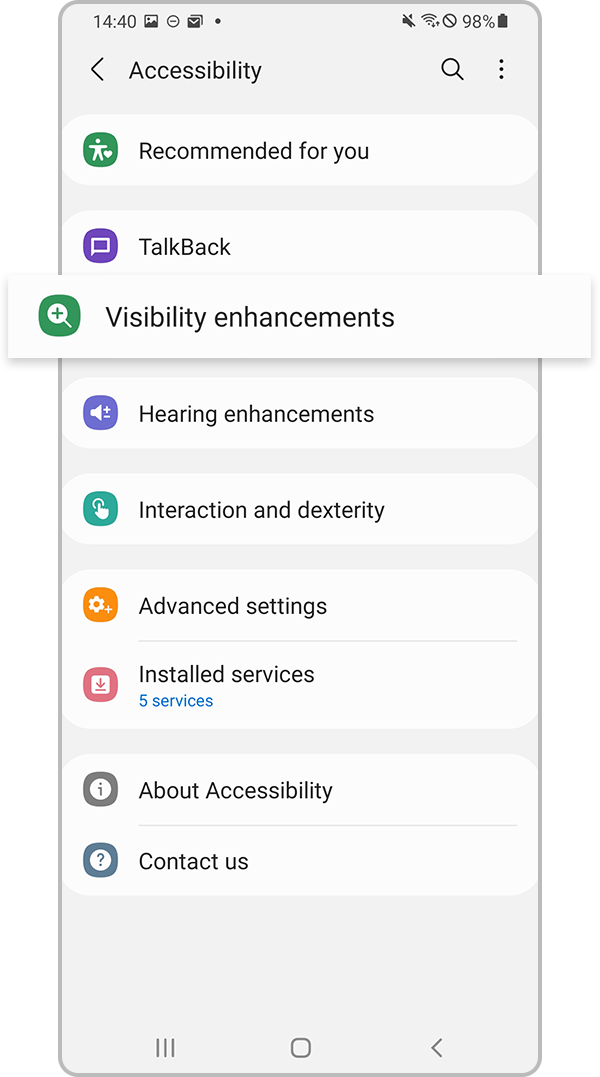Tap Contact us

(x=194, y=861)
